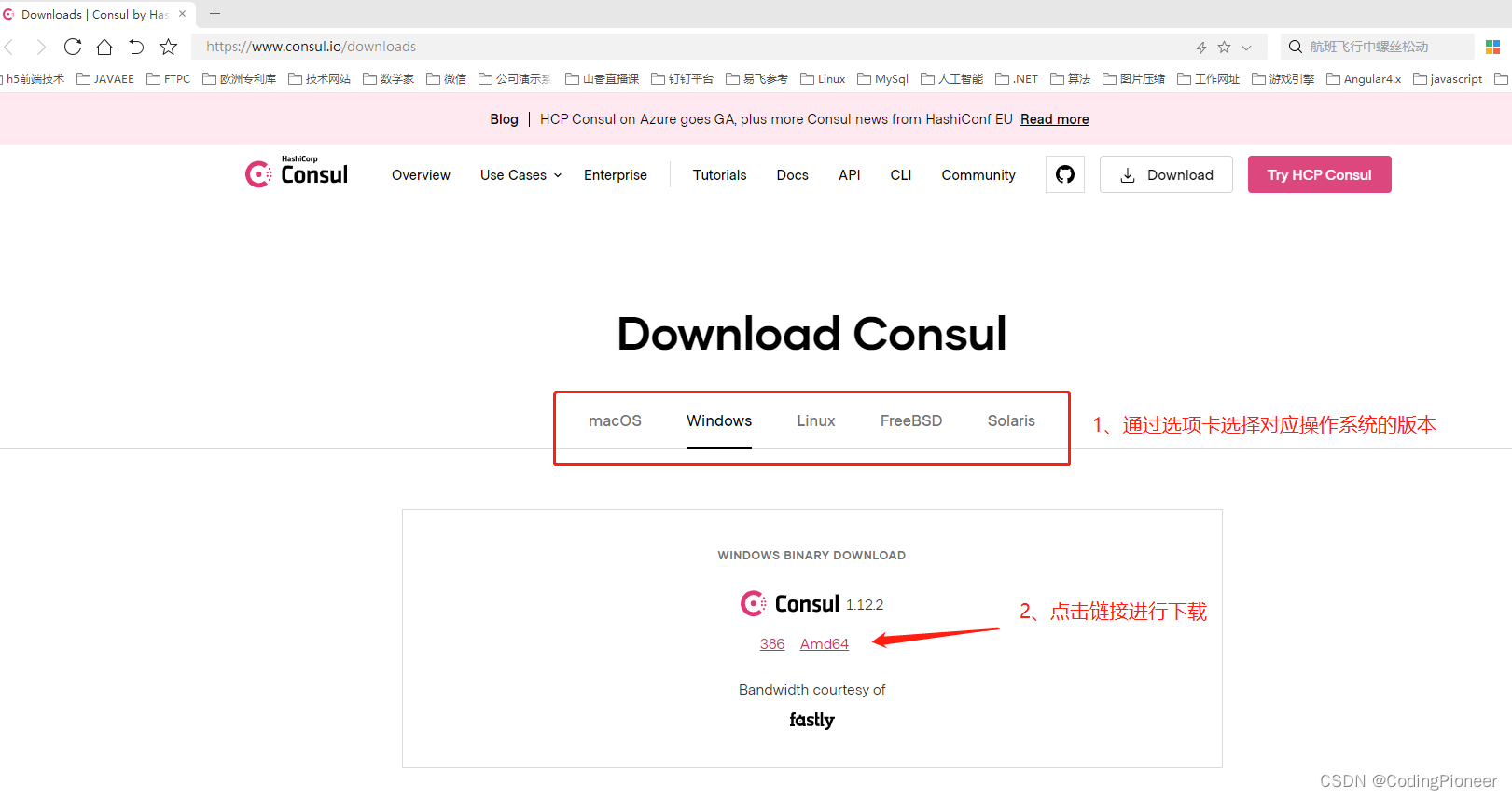Open the 数学家 bookmark folder
The height and width of the screenshot is (799, 1512).
(x=389, y=79)
